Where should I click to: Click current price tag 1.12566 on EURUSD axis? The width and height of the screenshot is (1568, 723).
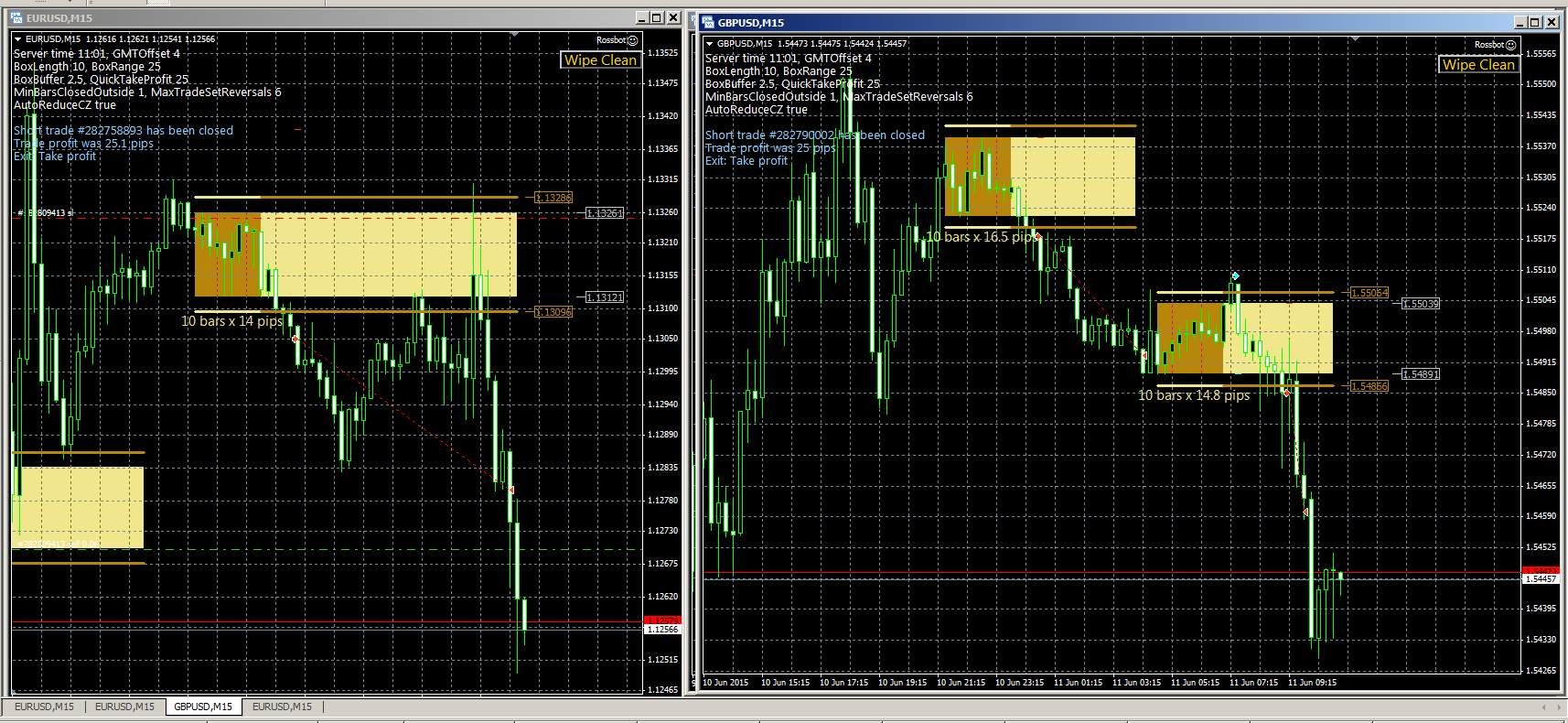tap(662, 629)
